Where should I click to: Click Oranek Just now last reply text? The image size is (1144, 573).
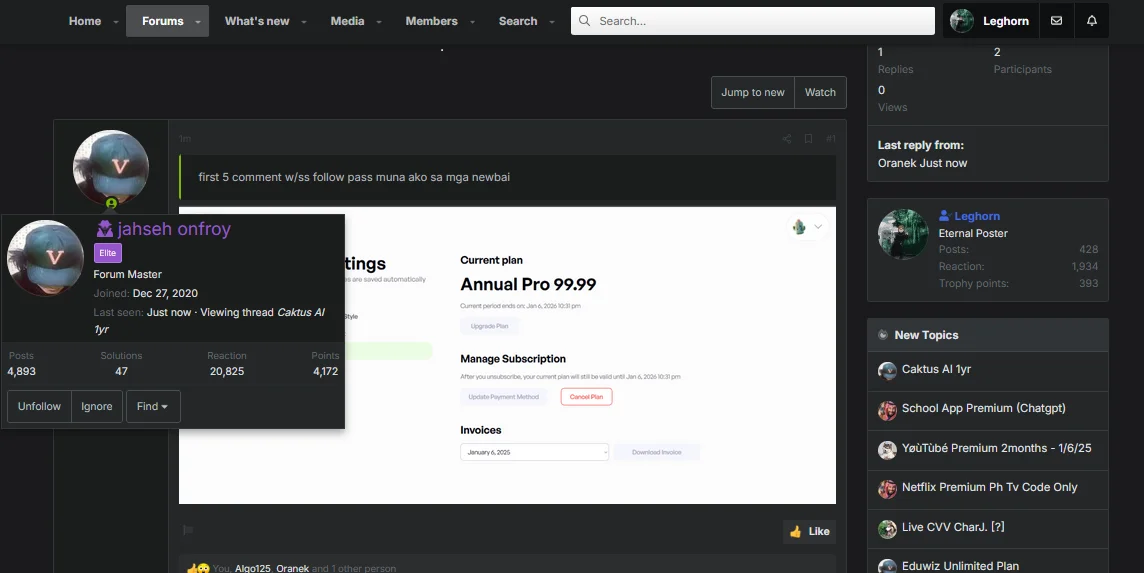tap(922, 163)
